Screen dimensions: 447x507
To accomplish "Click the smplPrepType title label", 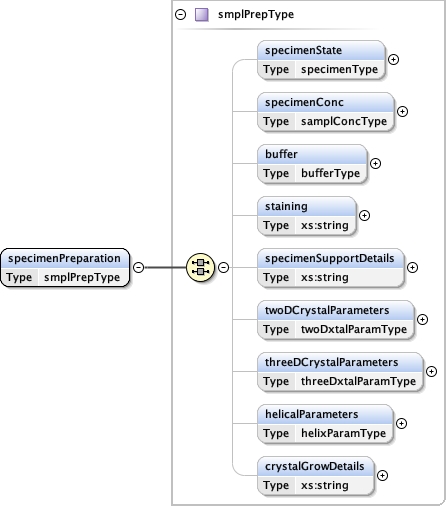I will tap(256, 15).
